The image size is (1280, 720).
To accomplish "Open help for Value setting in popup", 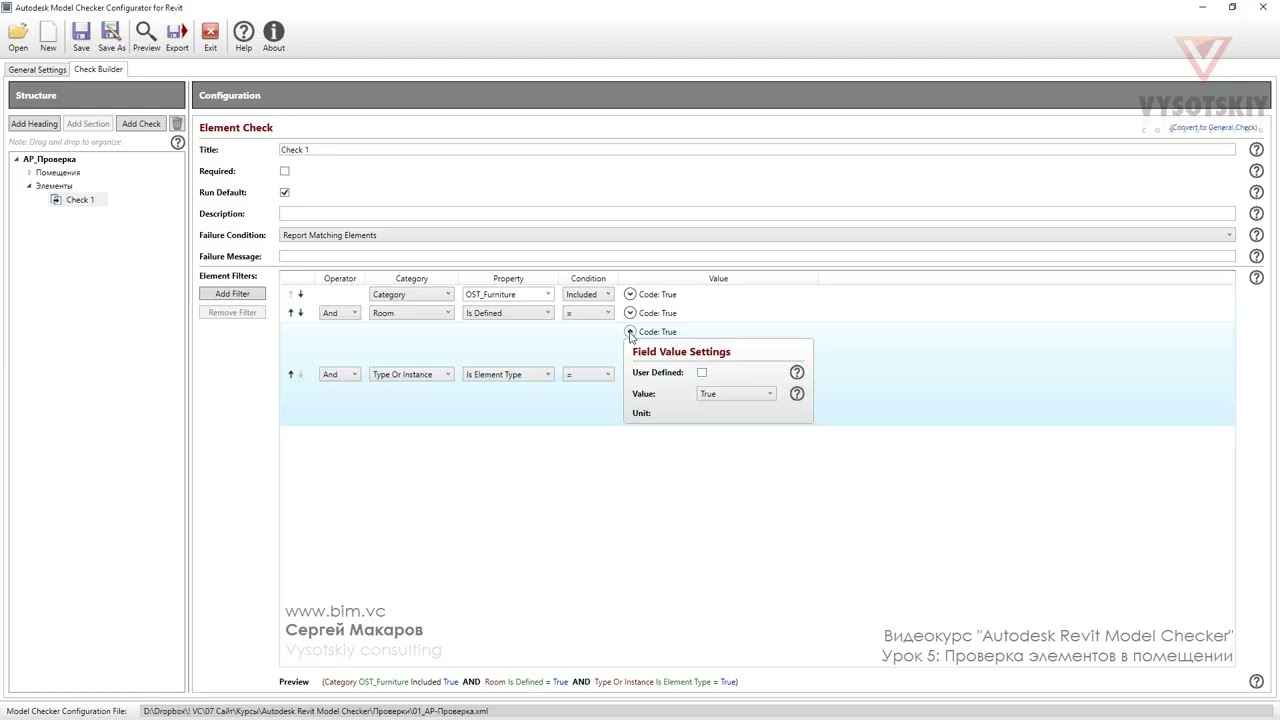I will pos(796,394).
